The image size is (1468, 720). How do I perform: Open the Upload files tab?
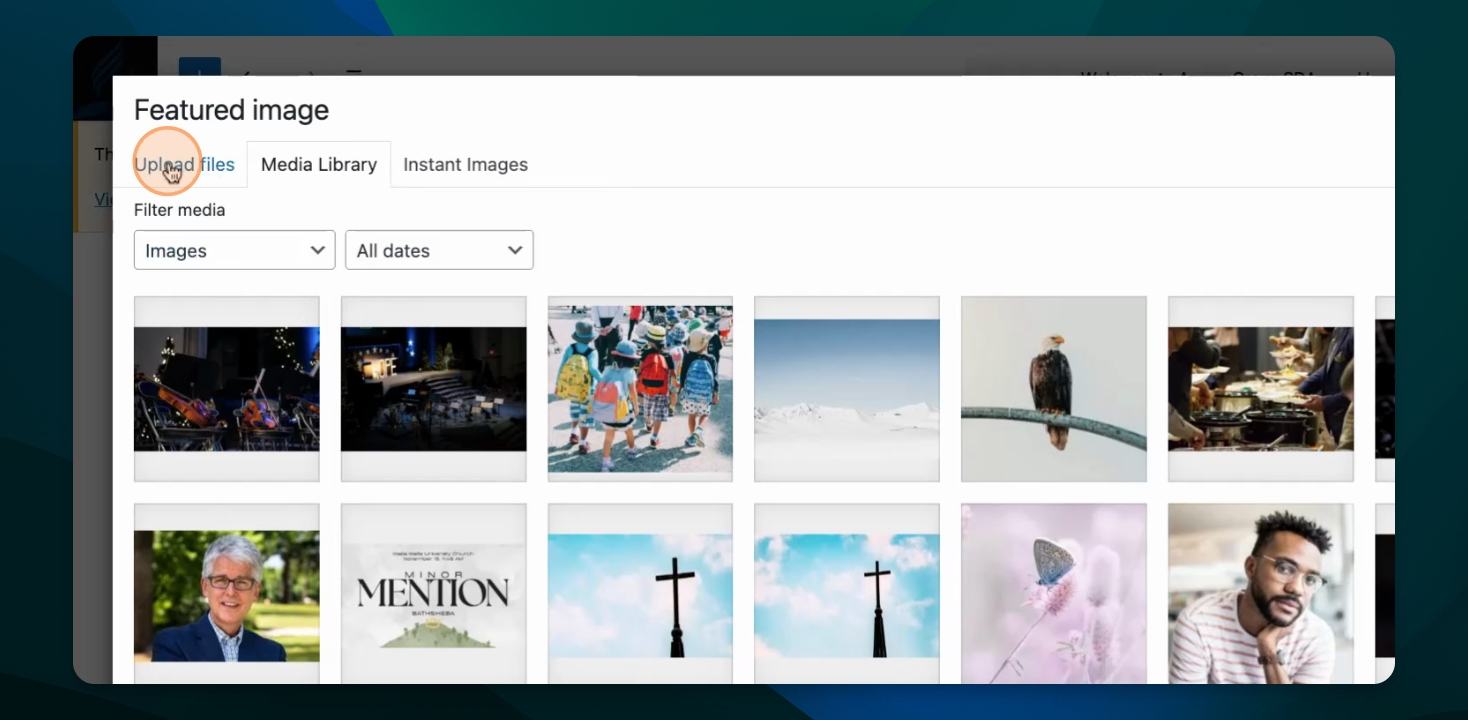pyautogui.click(x=185, y=165)
